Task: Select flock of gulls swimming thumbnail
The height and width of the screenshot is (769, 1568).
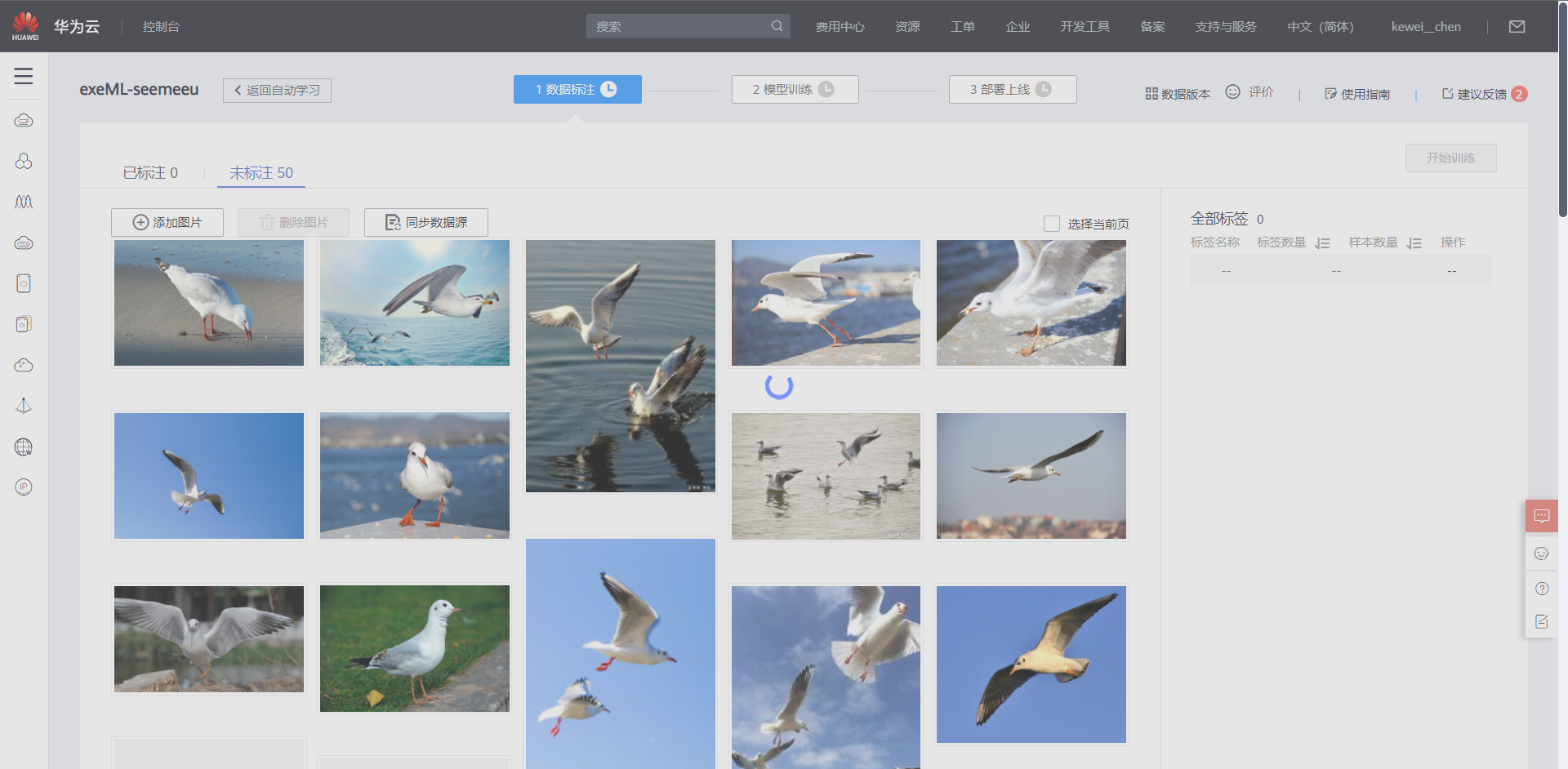Action: 826,476
